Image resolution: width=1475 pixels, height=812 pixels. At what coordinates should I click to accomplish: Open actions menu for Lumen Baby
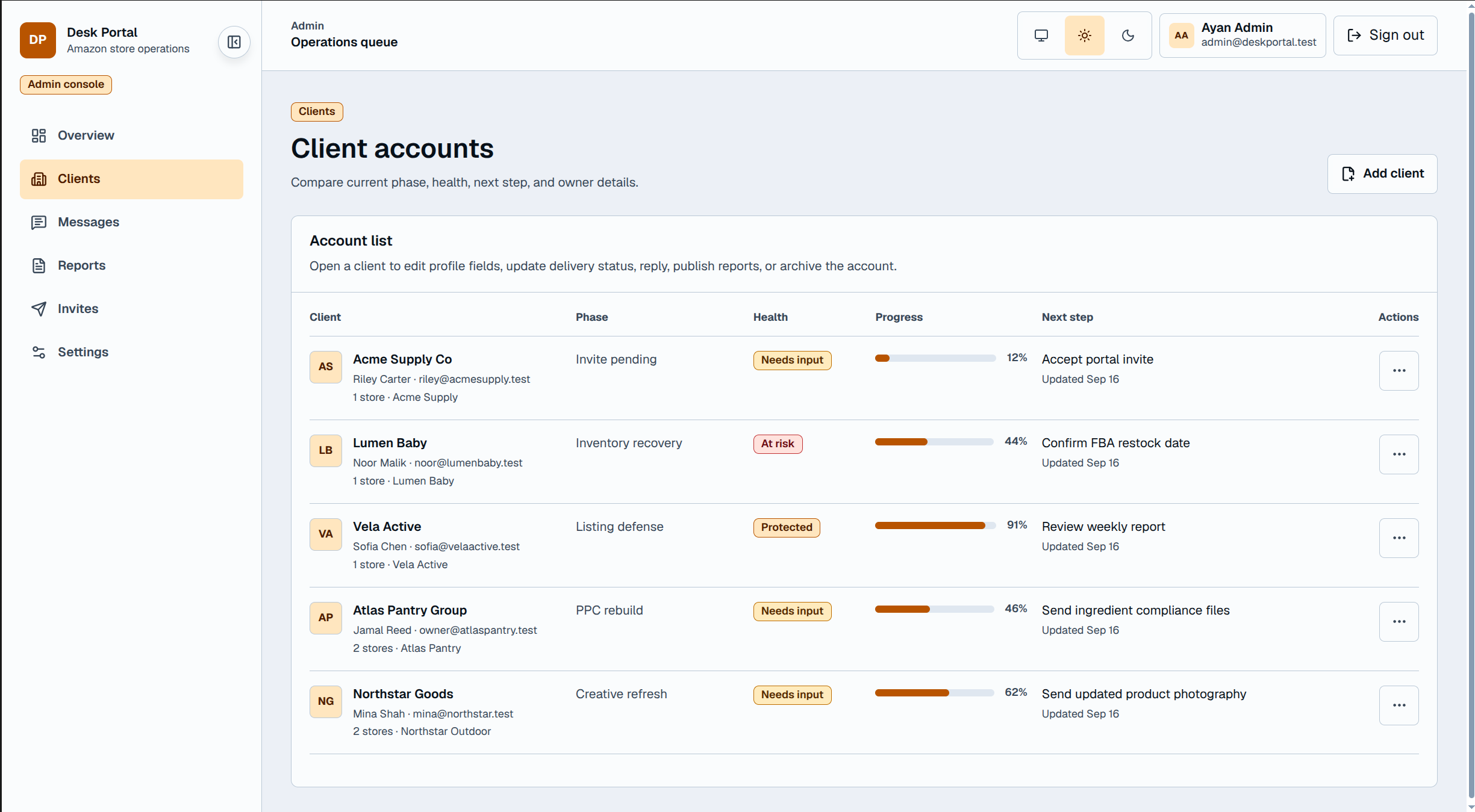point(1399,454)
